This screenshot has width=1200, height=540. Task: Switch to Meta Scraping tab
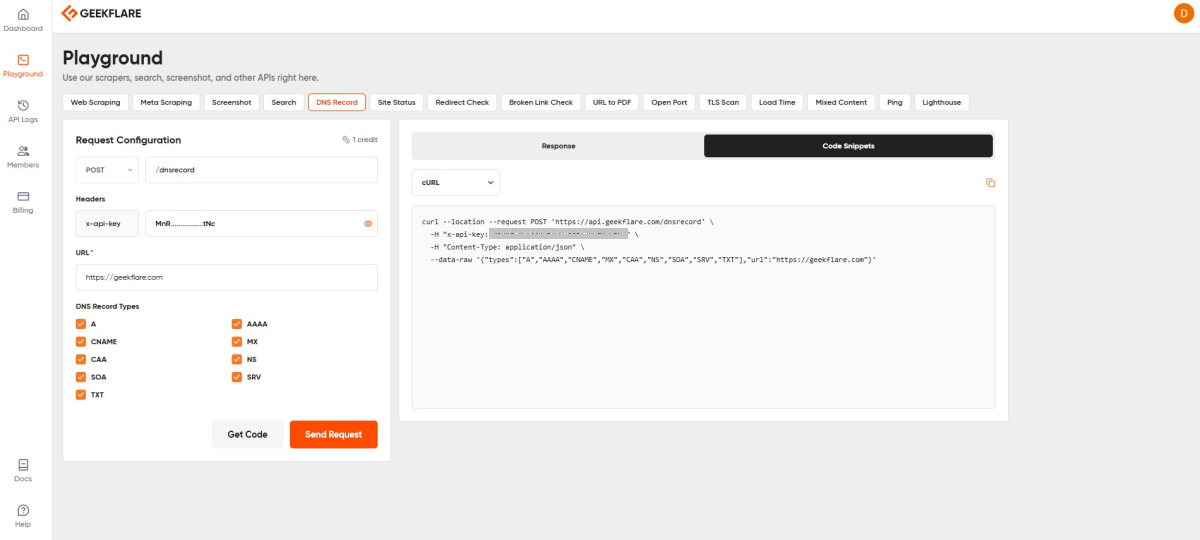pos(166,102)
